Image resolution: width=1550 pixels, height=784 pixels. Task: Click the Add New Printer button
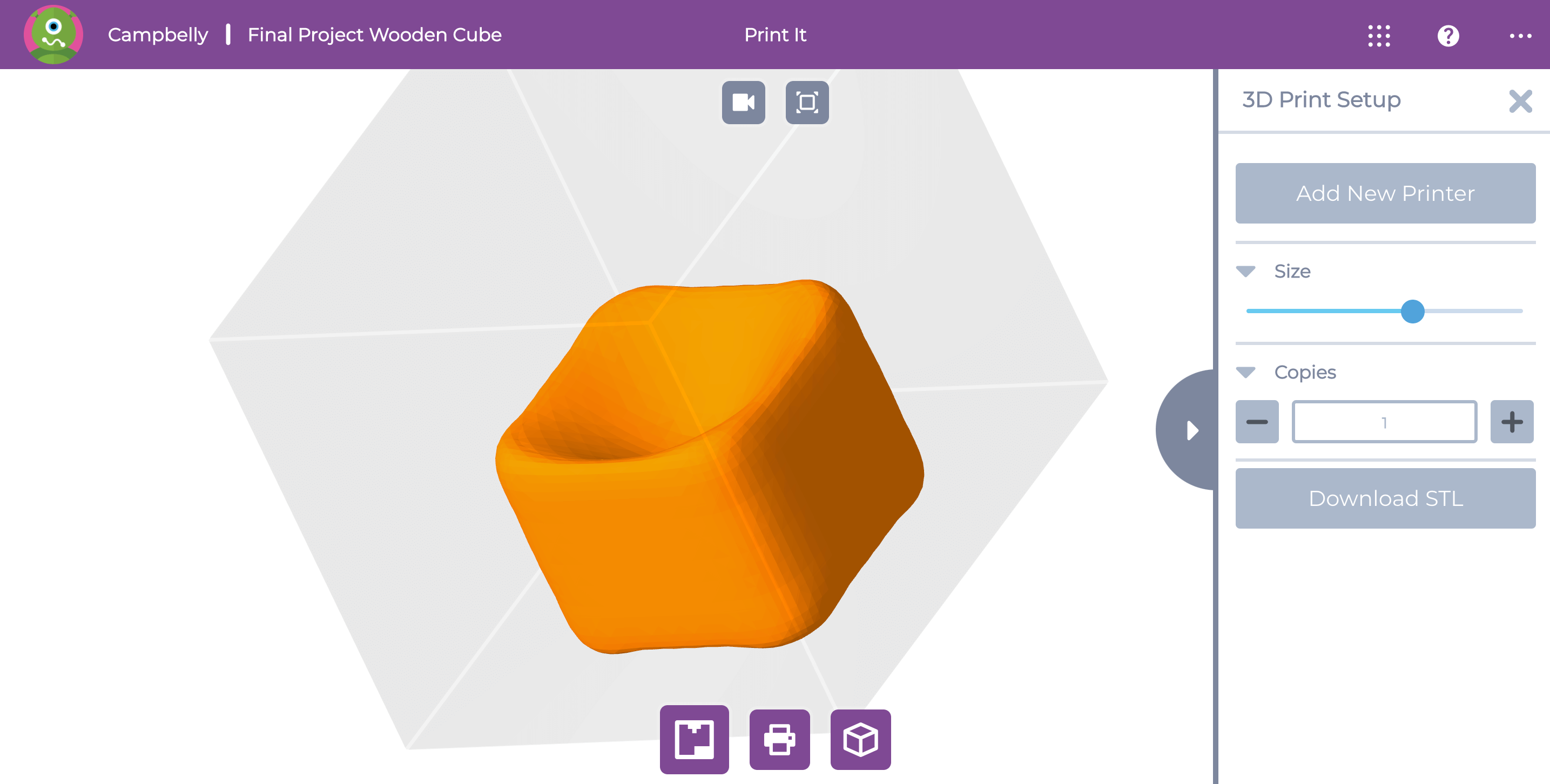(1387, 194)
